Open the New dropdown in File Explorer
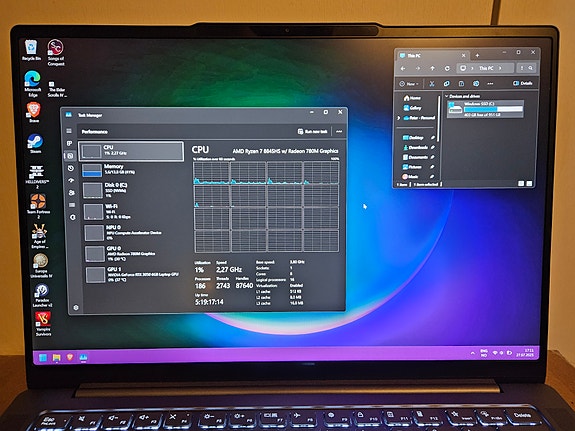 pyautogui.click(x=409, y=84)
